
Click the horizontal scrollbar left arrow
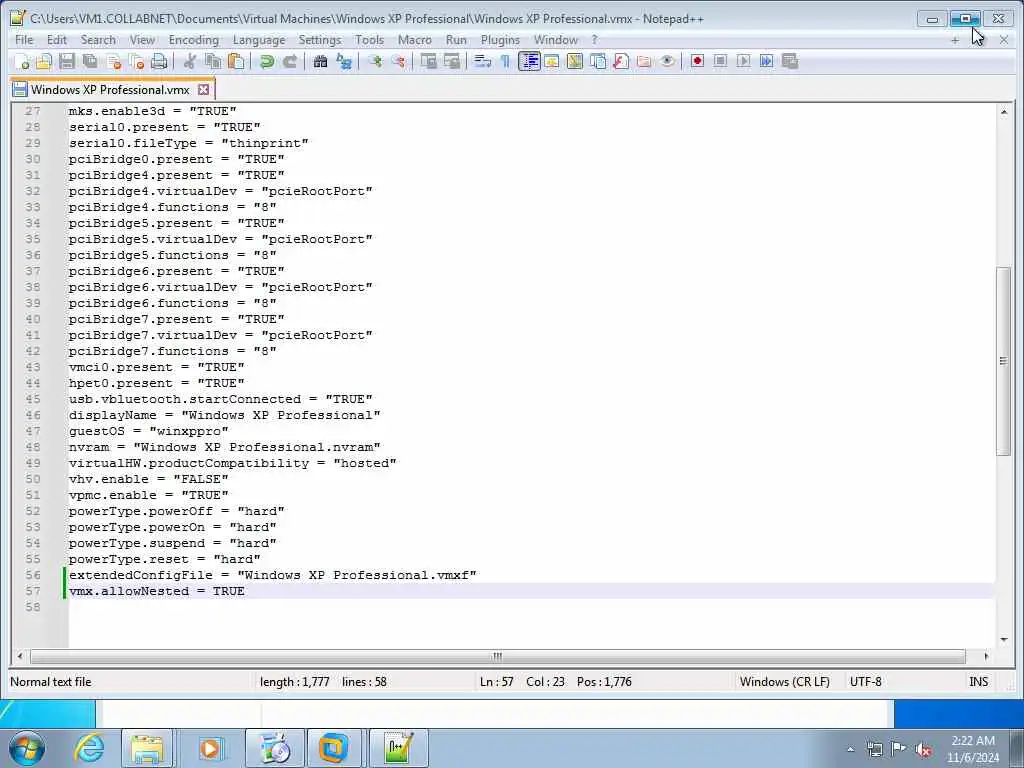(x=20, y=656)
